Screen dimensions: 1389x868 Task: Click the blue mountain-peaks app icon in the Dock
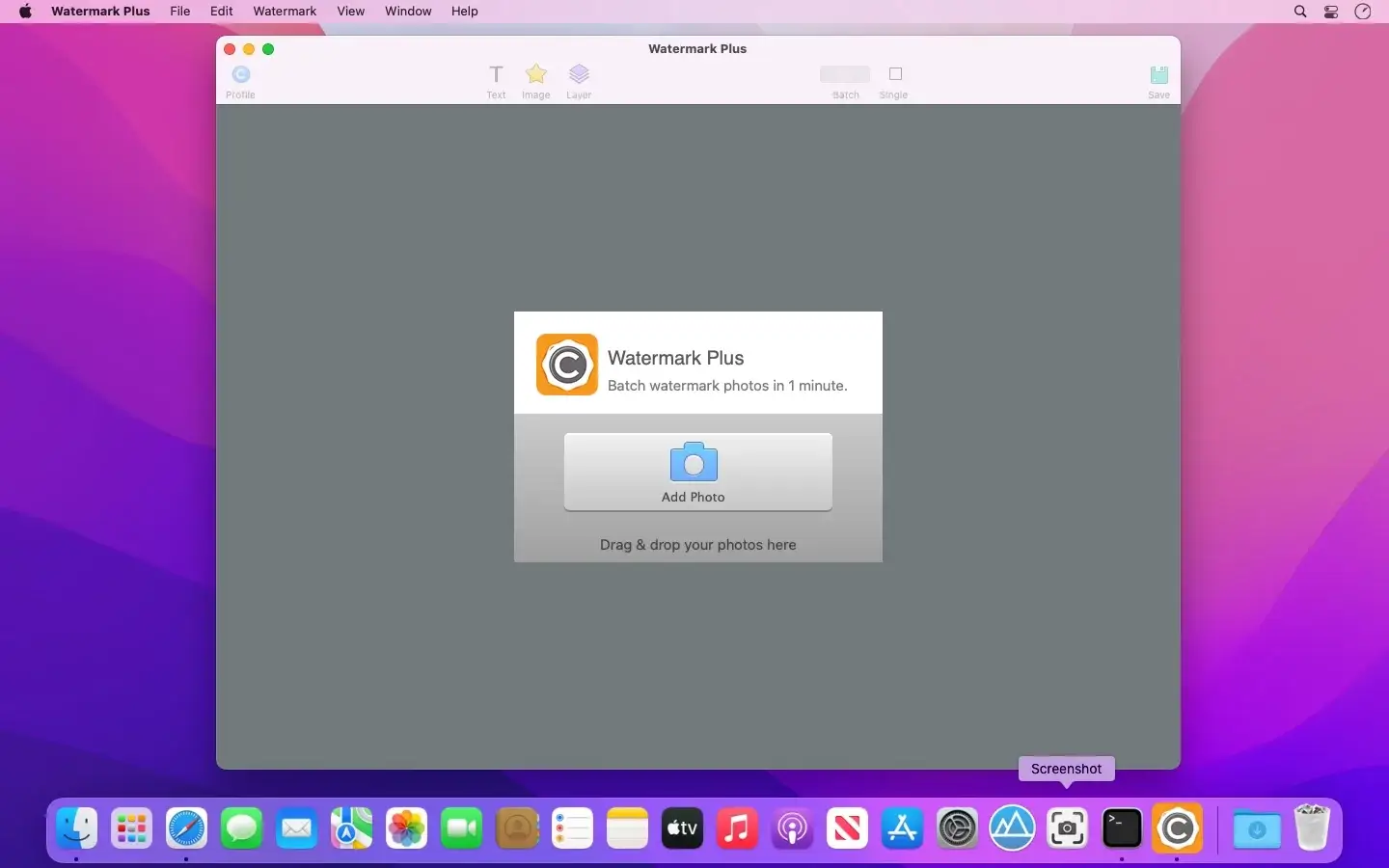click(x=1012, y=828)
